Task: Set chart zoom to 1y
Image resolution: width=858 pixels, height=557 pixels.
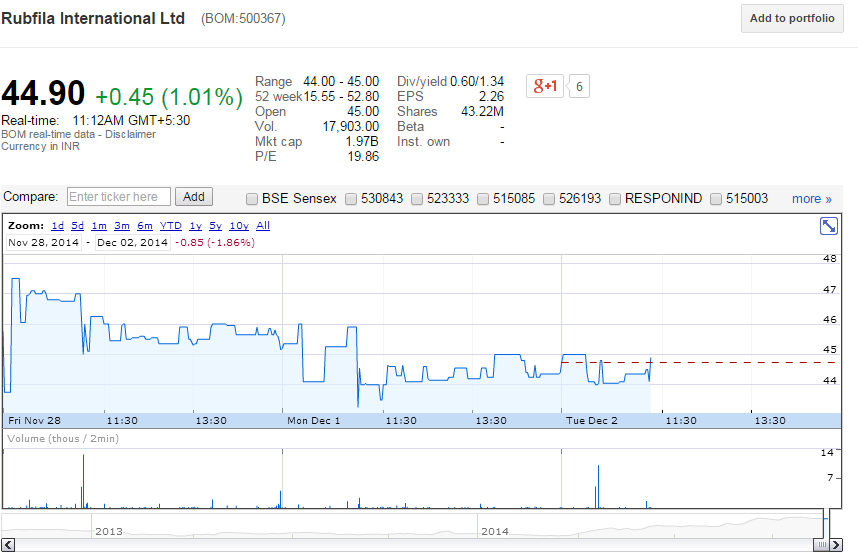Action: [195, 225]
